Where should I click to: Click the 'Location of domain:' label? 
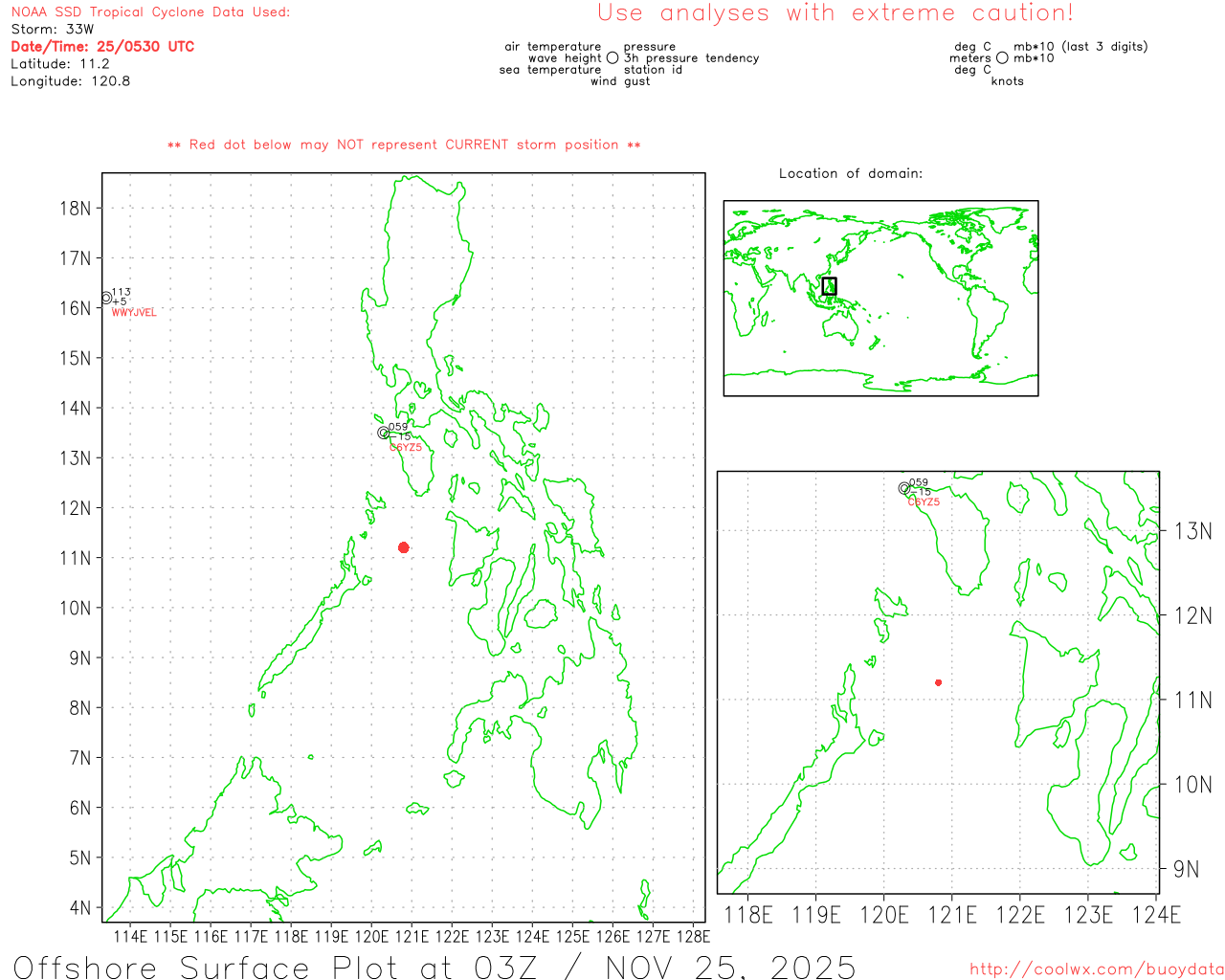pyautogui.click(x=850, y=173)
